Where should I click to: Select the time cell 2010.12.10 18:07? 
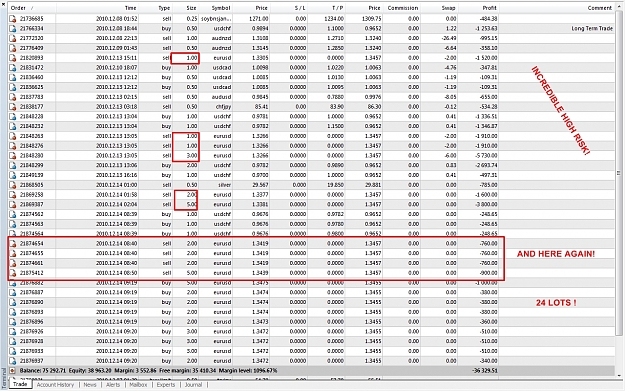(x=116, y=68)
